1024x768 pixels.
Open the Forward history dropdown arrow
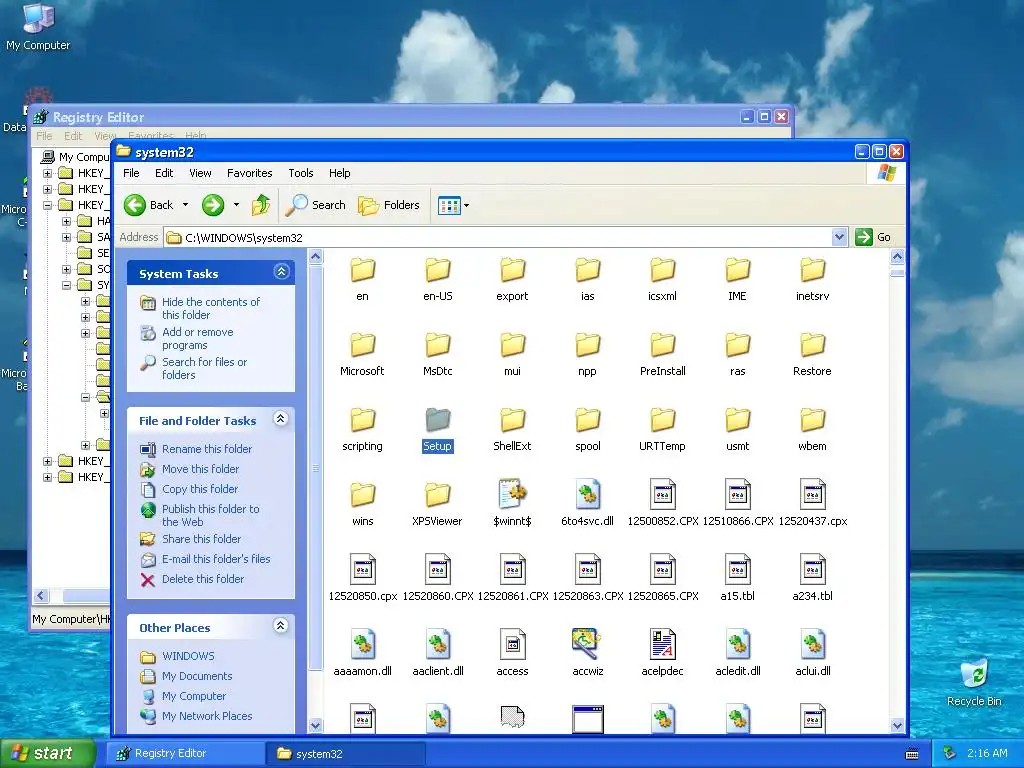click(236, 205)
